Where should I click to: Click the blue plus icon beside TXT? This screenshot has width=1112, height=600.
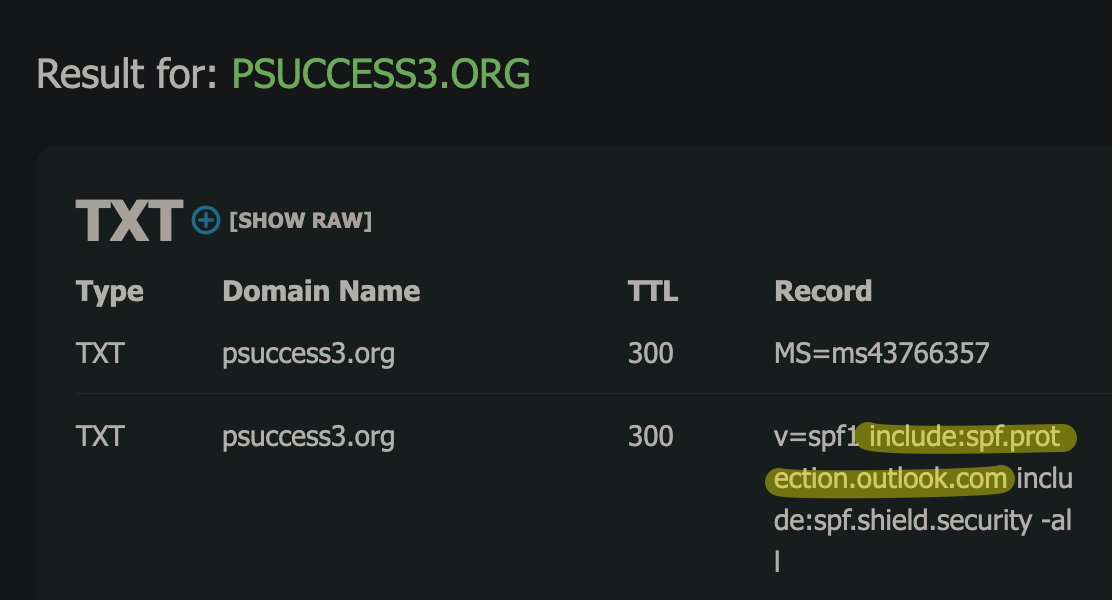(x=206, y=220)
